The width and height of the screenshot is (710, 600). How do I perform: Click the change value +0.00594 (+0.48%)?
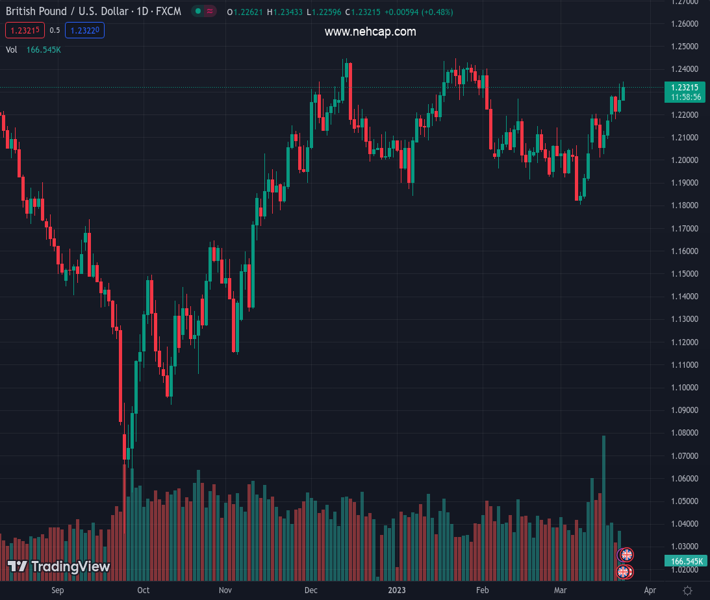(419, 12)
